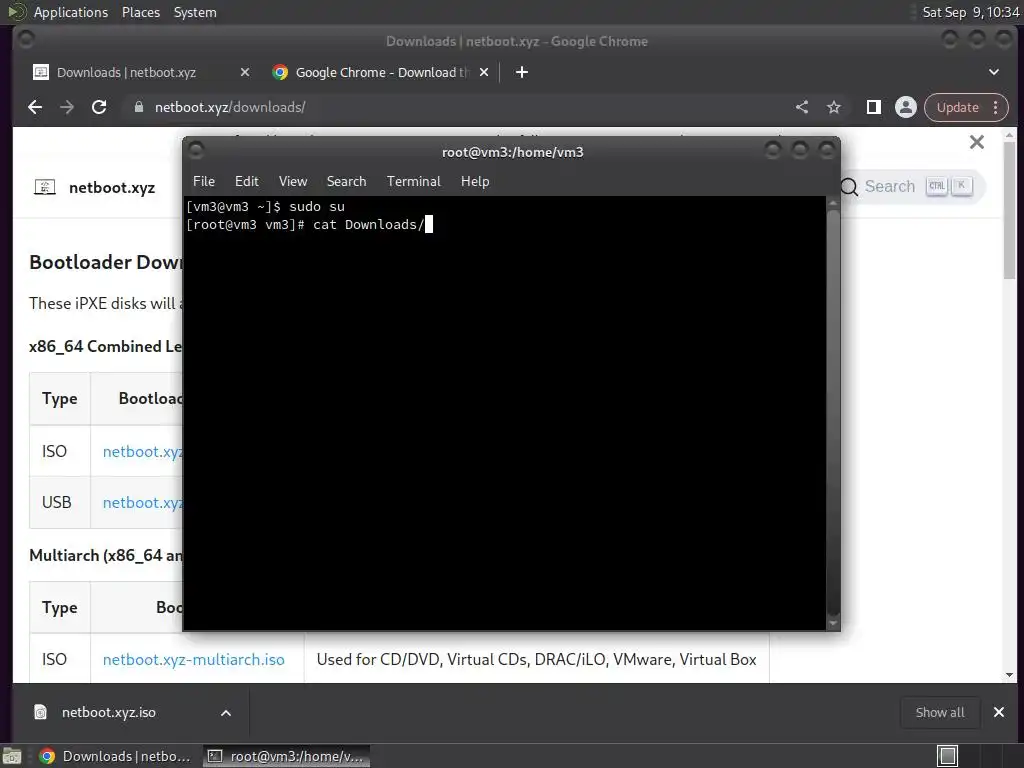Click the netboot.xyz page Search box
1024x768 pixels.
click(910, 187)
